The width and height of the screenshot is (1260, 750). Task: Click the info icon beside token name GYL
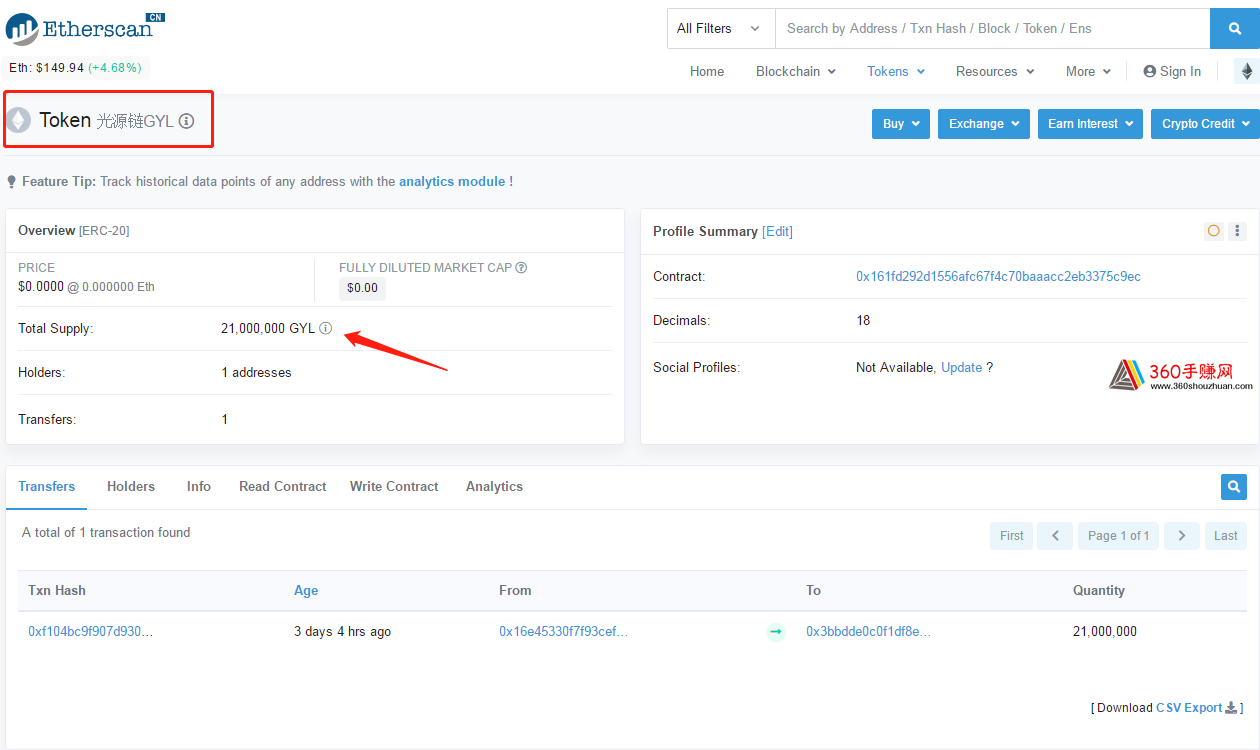point(186,121)
